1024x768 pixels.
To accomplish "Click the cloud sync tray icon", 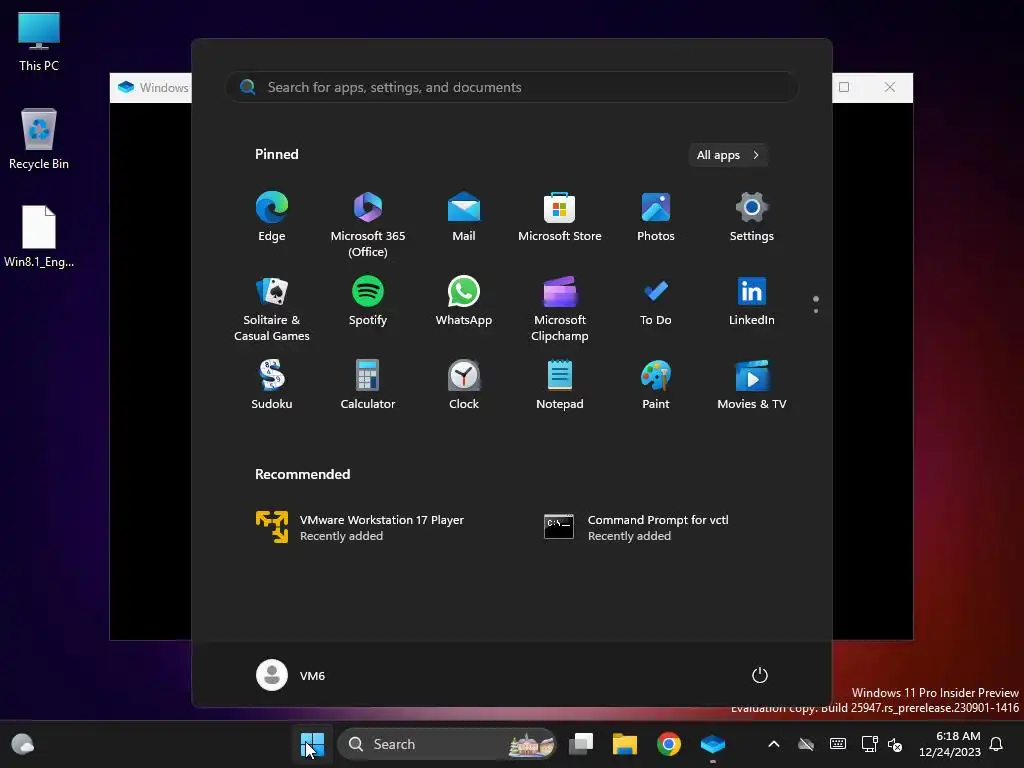I will [806, 744].
